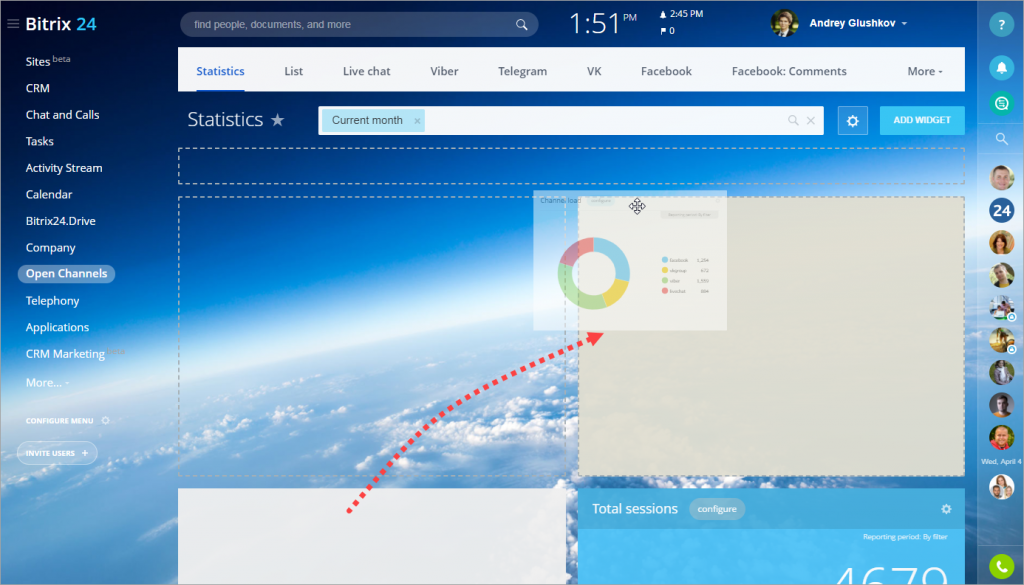1024x585 pixels.
Task: Expand the Andrey Glushkov user dropdown arrow
Action: (x=904, y=24)
